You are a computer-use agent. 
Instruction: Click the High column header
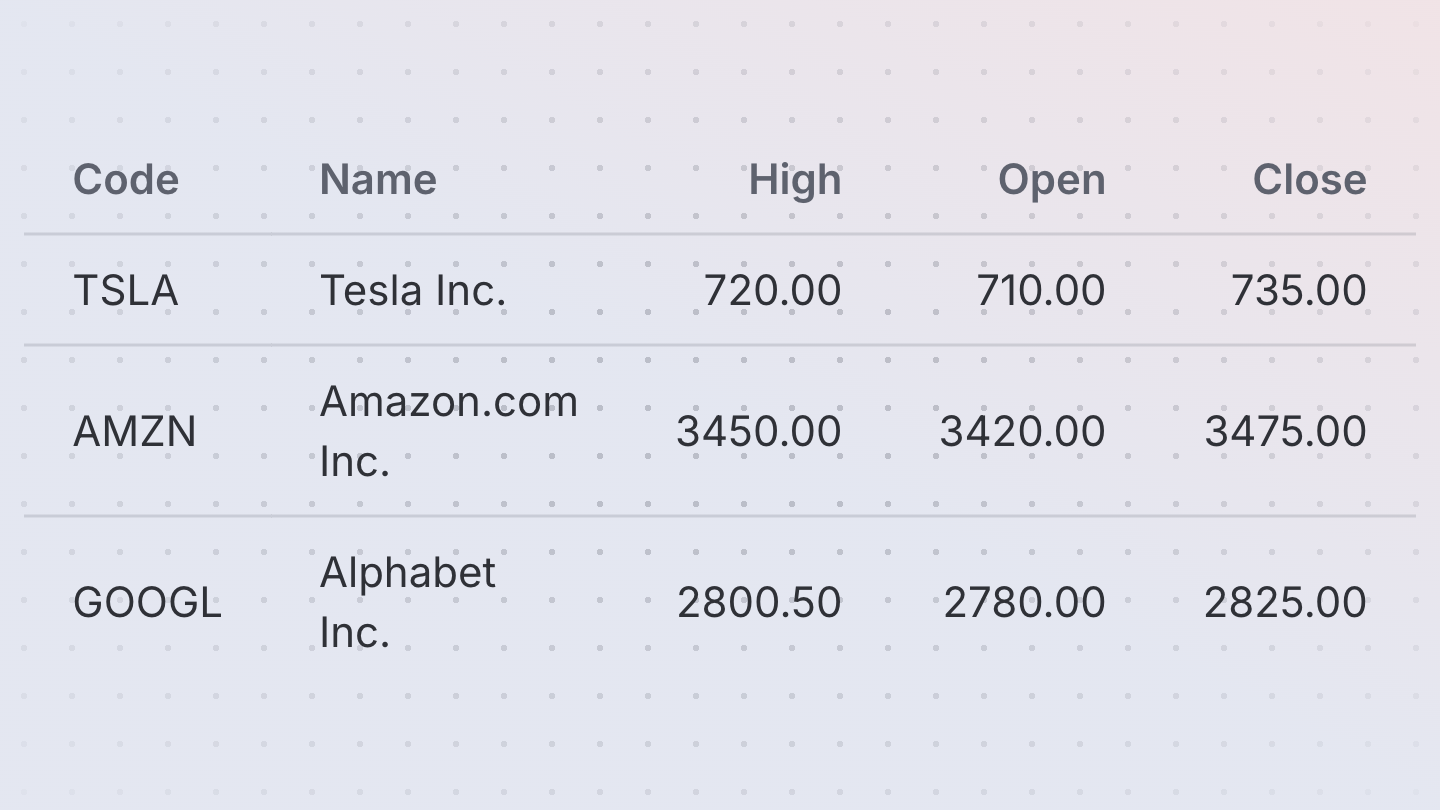[x=795, y=181]
